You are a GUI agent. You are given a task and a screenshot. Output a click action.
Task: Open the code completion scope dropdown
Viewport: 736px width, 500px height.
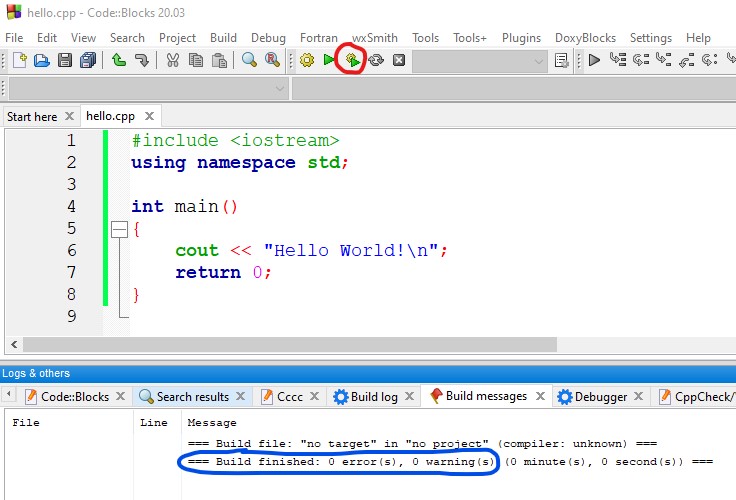click(x=279, y=89)
